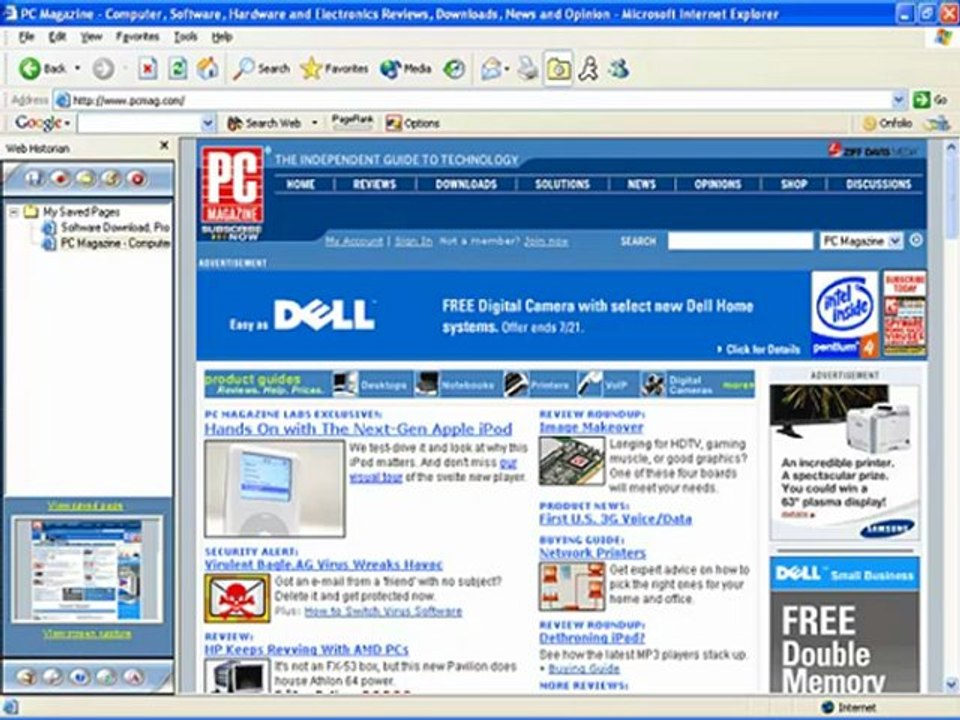Open the Tools menu

[186, 37]
